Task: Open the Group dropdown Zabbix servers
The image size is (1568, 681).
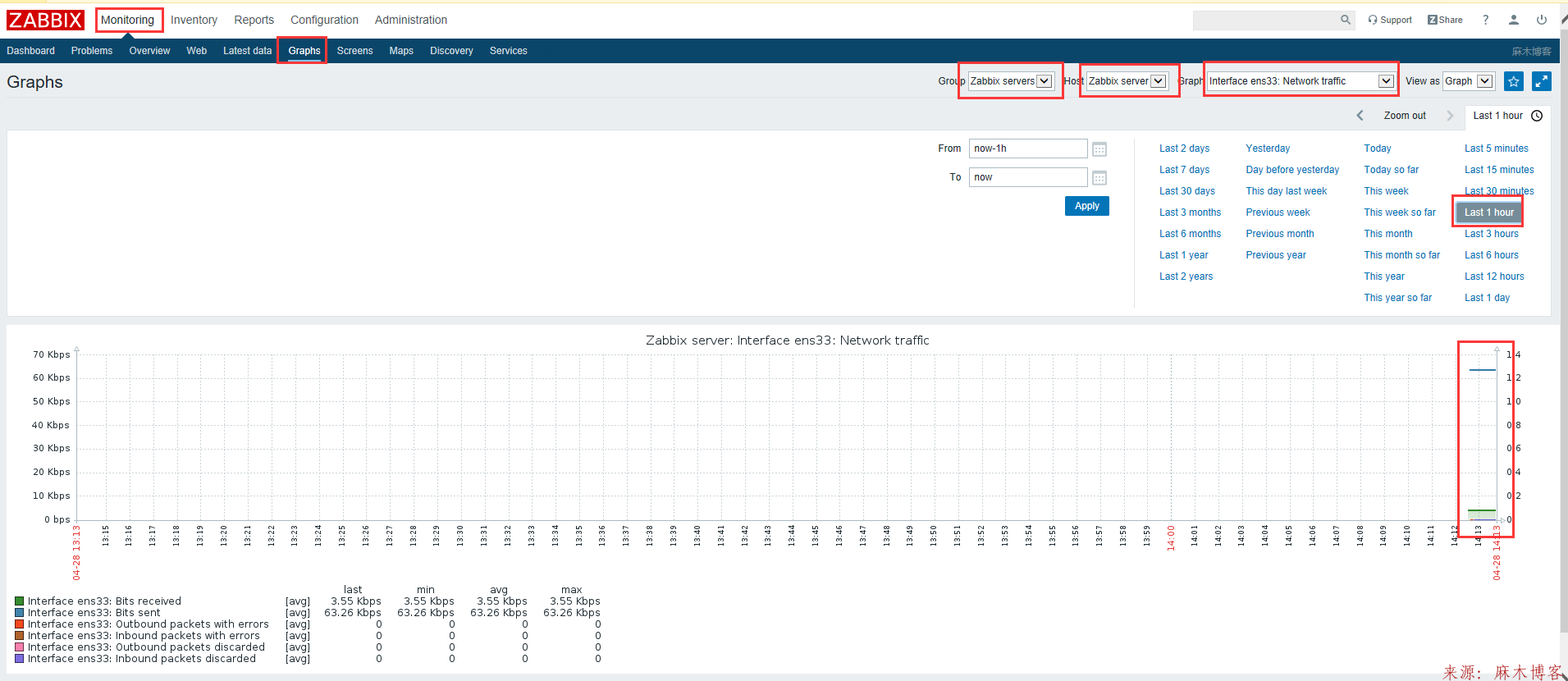Action: tap(1011, 81)
